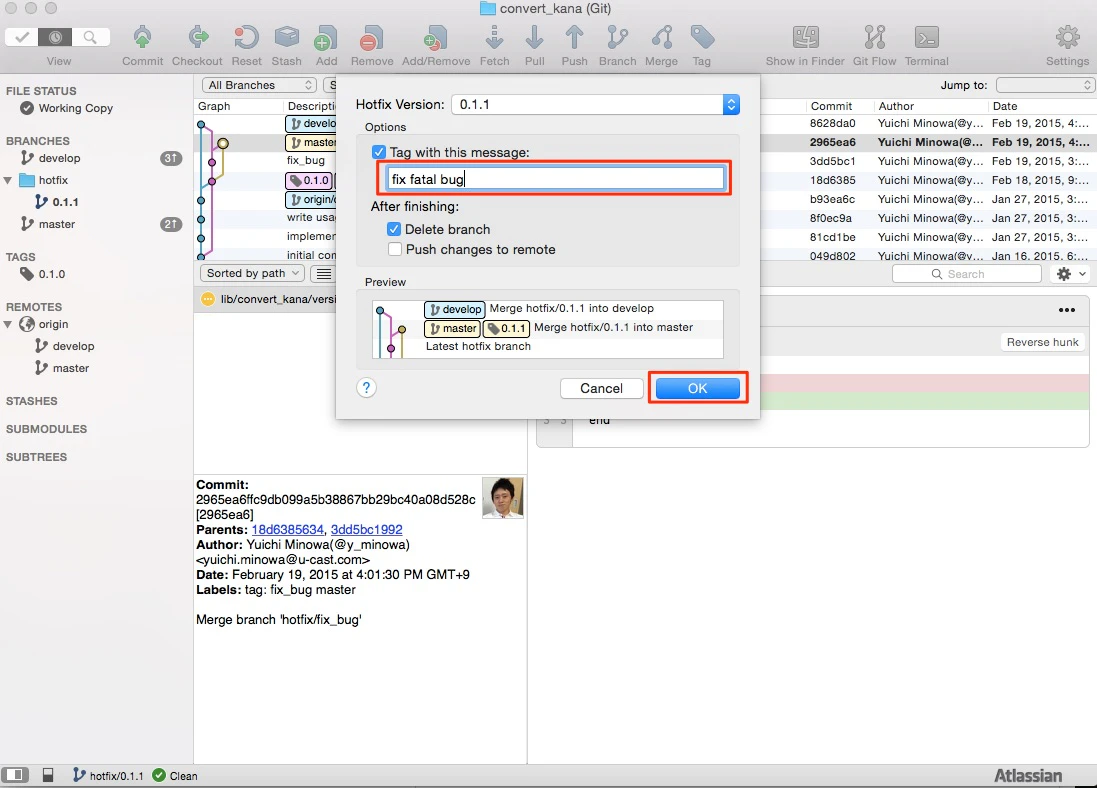Open the All Branches dropdown
Screen dimensions: 1097x788
click(259, 85)
